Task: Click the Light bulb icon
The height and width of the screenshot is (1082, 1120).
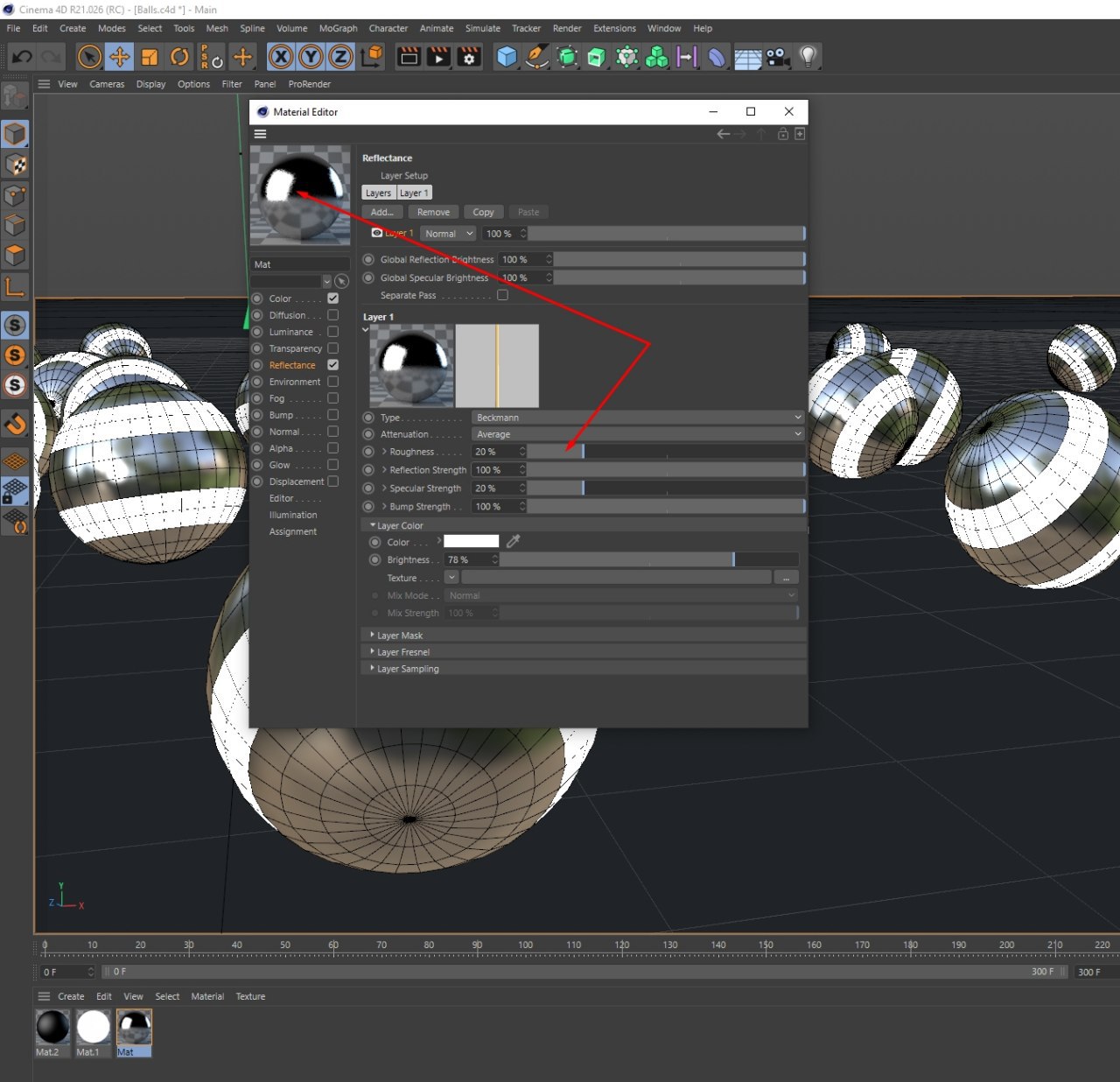Action: point(808,58)
